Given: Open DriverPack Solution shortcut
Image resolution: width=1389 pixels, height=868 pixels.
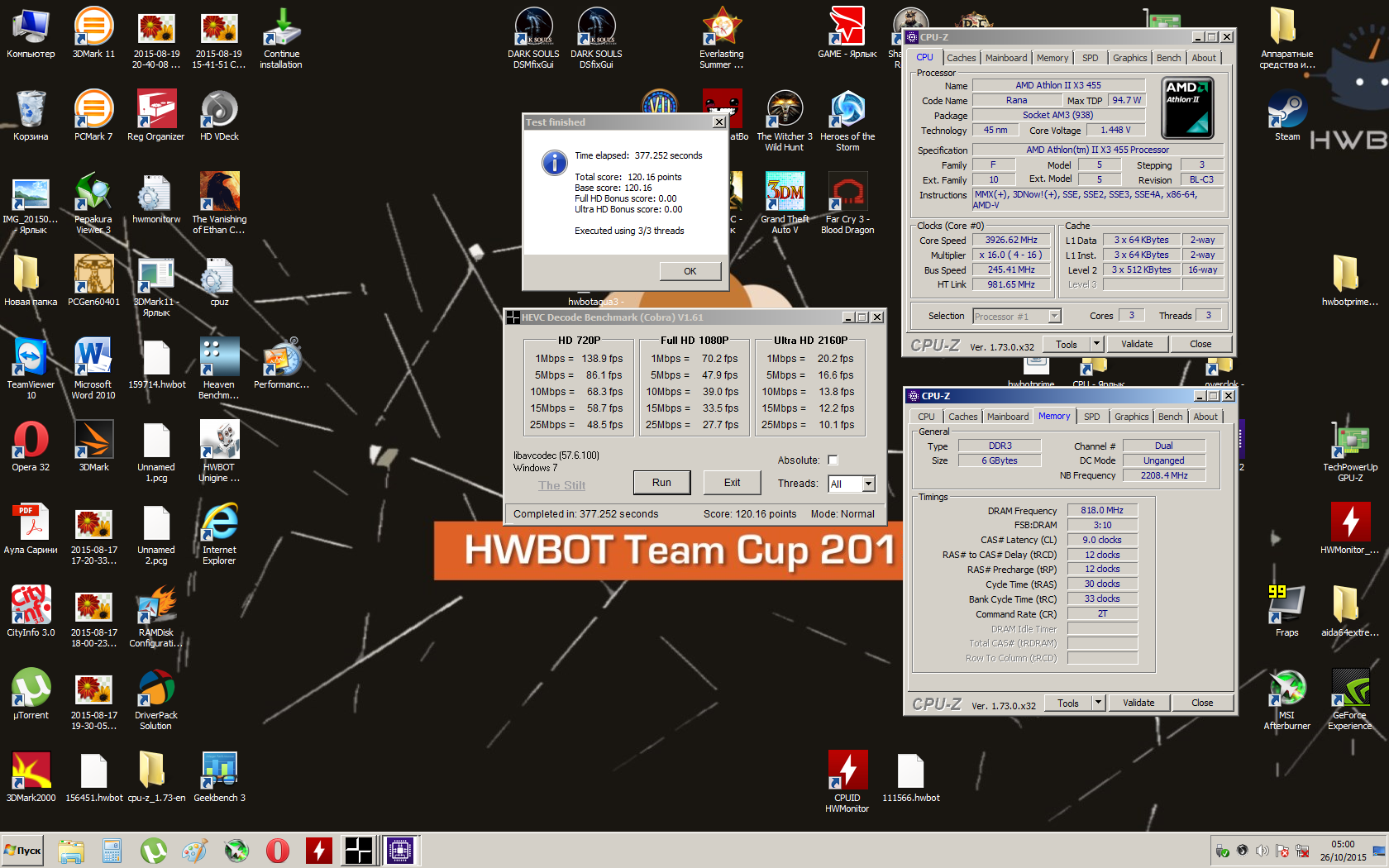Looking at the screenshot, I should point(156,699).
